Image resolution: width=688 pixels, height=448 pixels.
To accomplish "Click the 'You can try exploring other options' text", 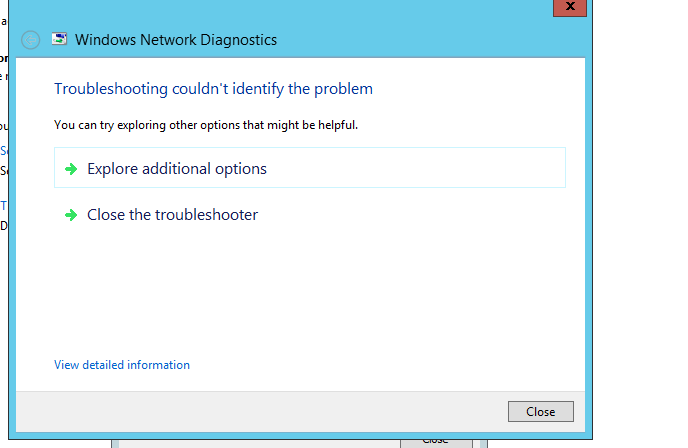I will click(206, 125).
